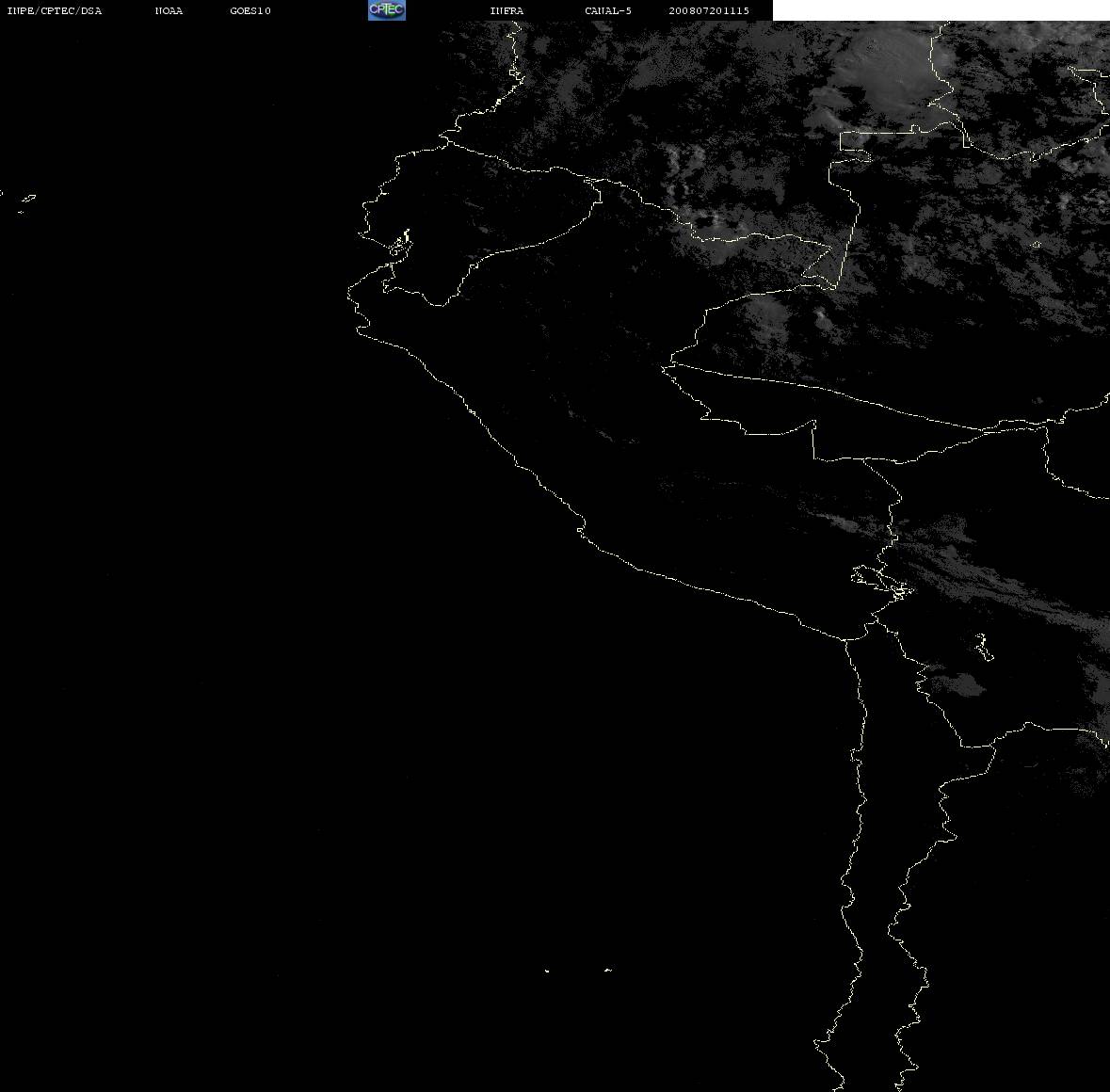Image resolution: width=1110 pixels, height=1092 pixels.
Task: Click the NOAA label in header
Action: click(x=169, y=10)
